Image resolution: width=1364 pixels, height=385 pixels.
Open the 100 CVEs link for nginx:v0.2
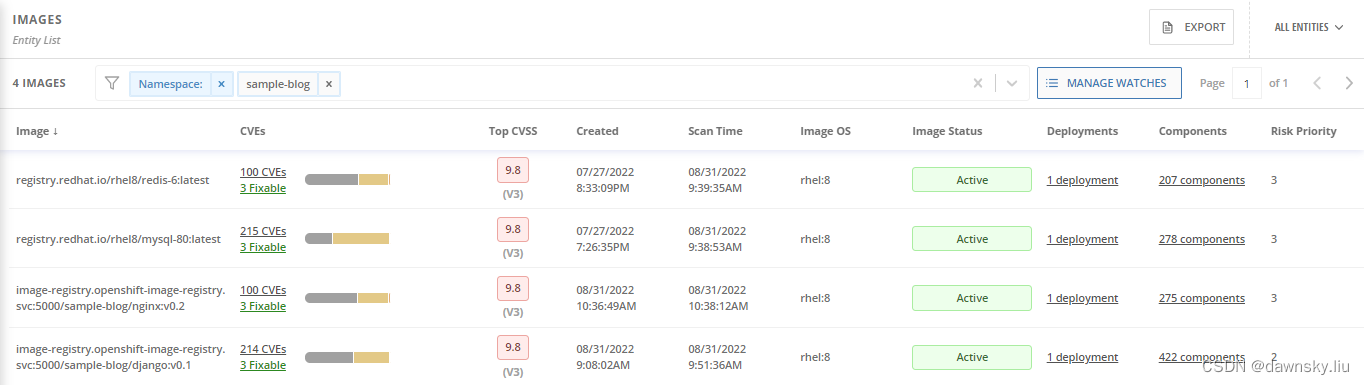(x=263, y=290)
